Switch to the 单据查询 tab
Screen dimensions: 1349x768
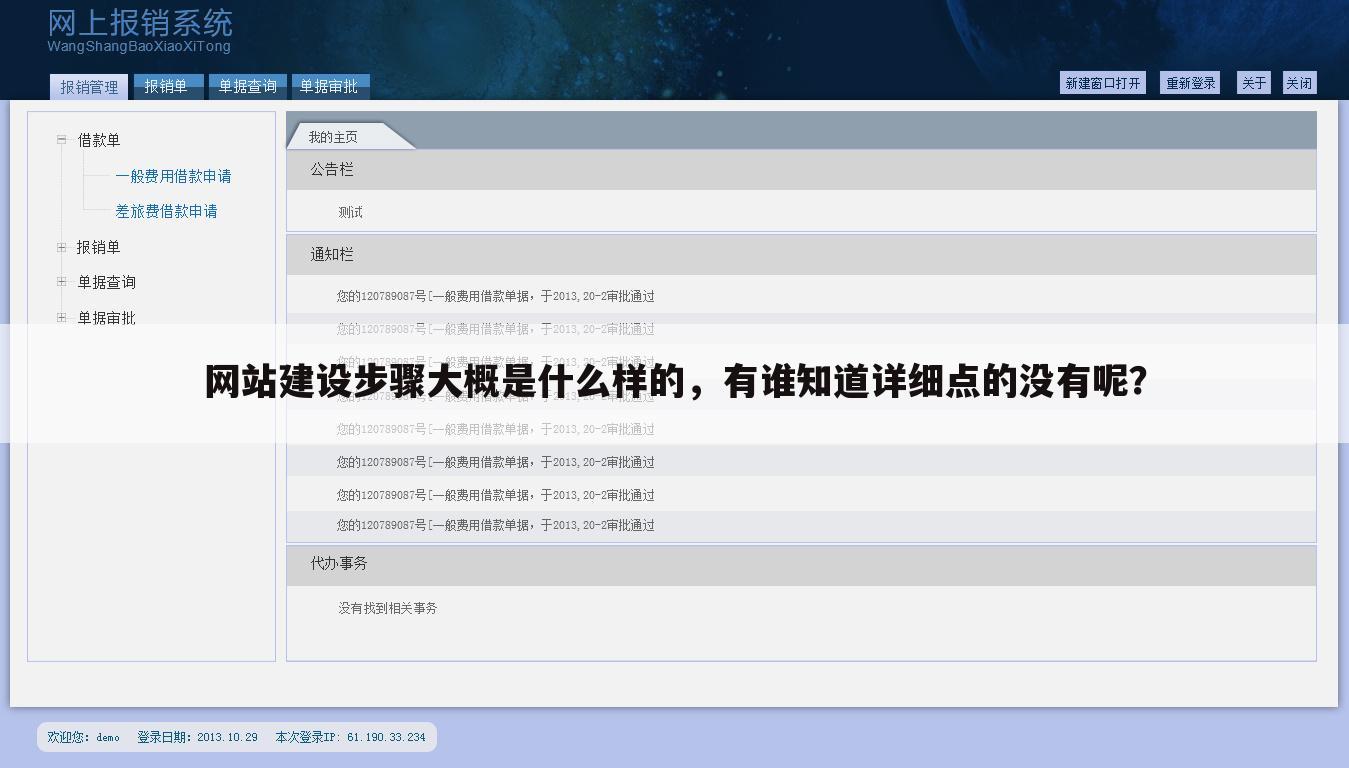[x=246, y=86]
